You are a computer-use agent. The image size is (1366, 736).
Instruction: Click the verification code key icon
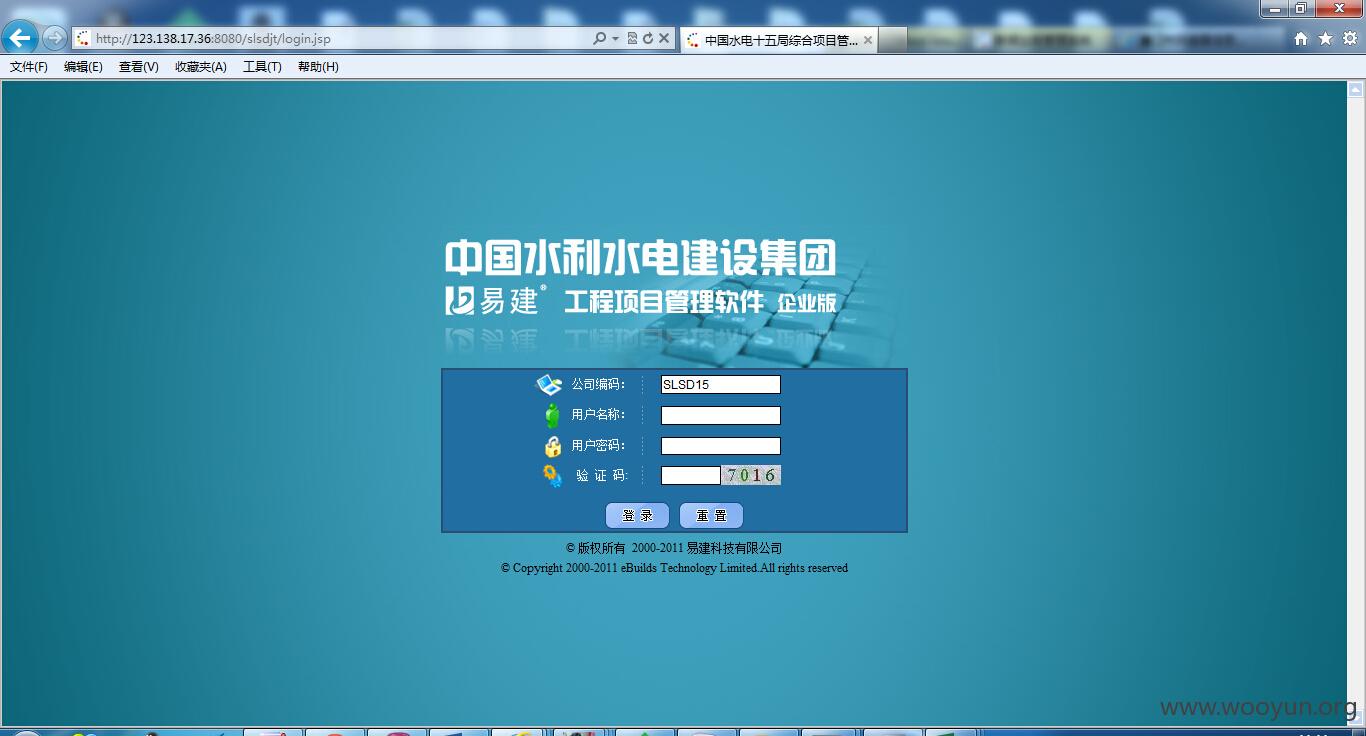[x=552, y=476]
